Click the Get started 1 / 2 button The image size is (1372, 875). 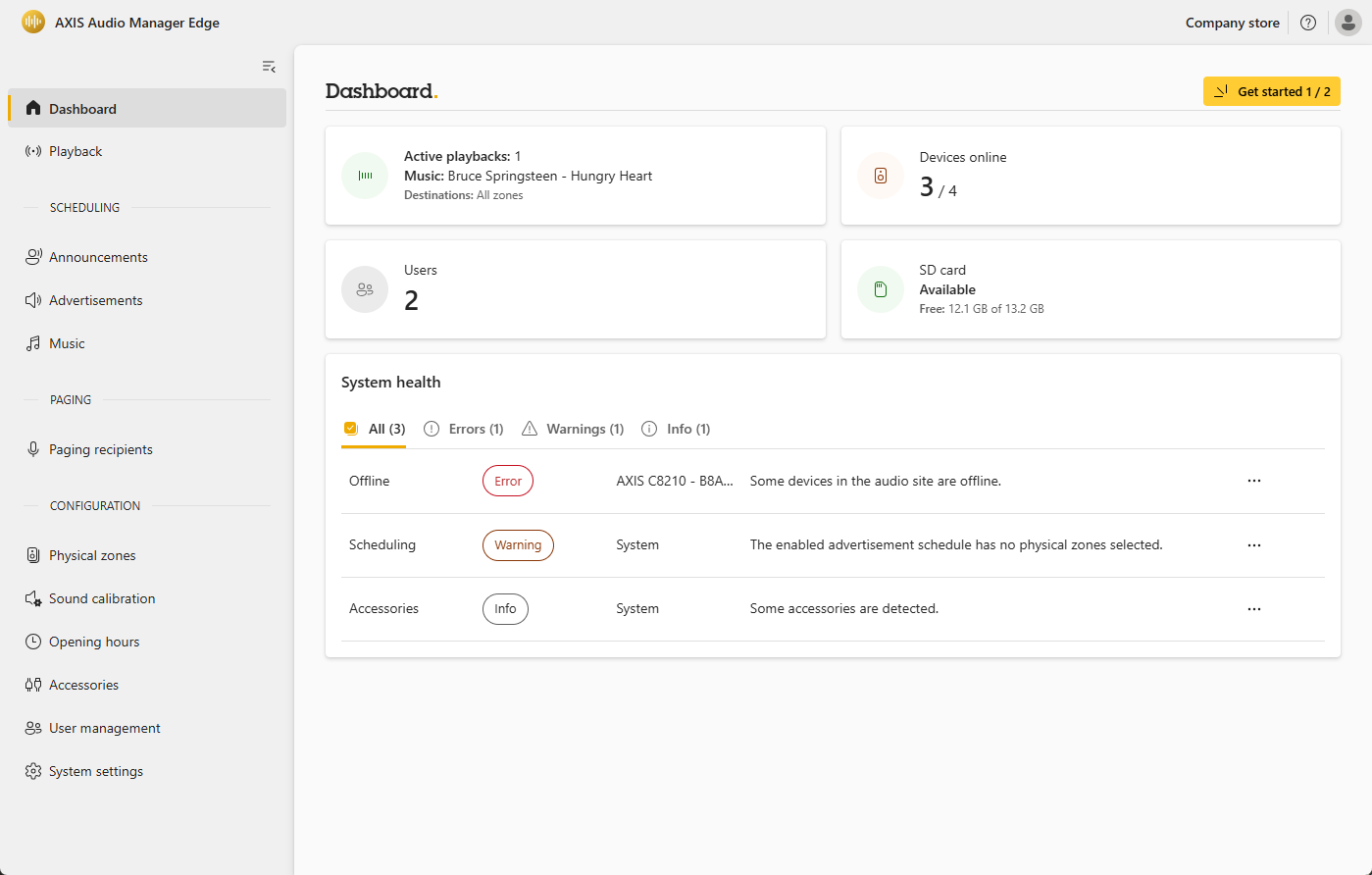point(1271,91)
